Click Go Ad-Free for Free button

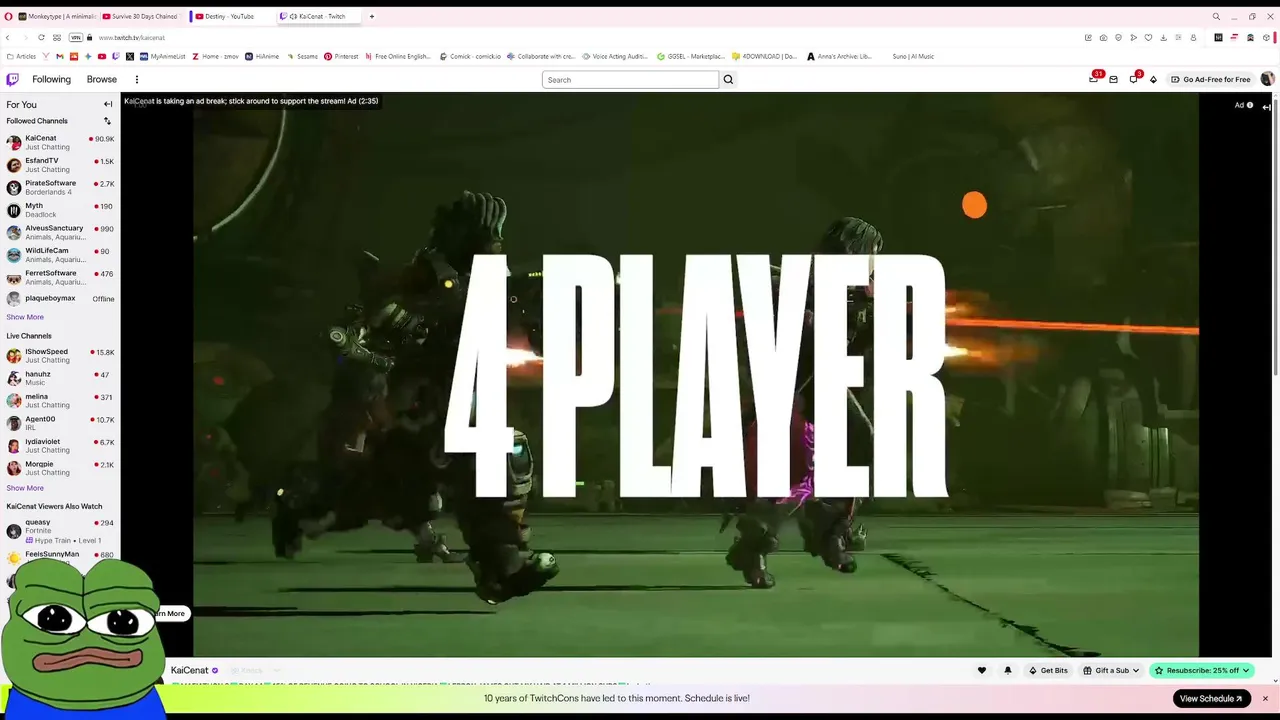(x=1211, y=79)
